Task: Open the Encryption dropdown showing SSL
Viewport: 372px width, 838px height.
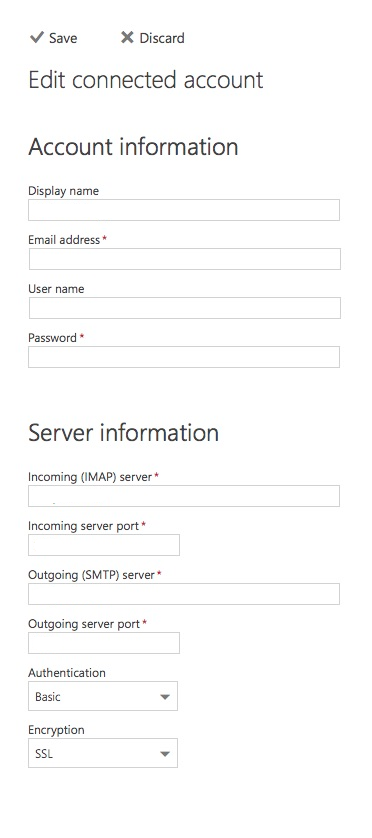Action: [103, 753]
